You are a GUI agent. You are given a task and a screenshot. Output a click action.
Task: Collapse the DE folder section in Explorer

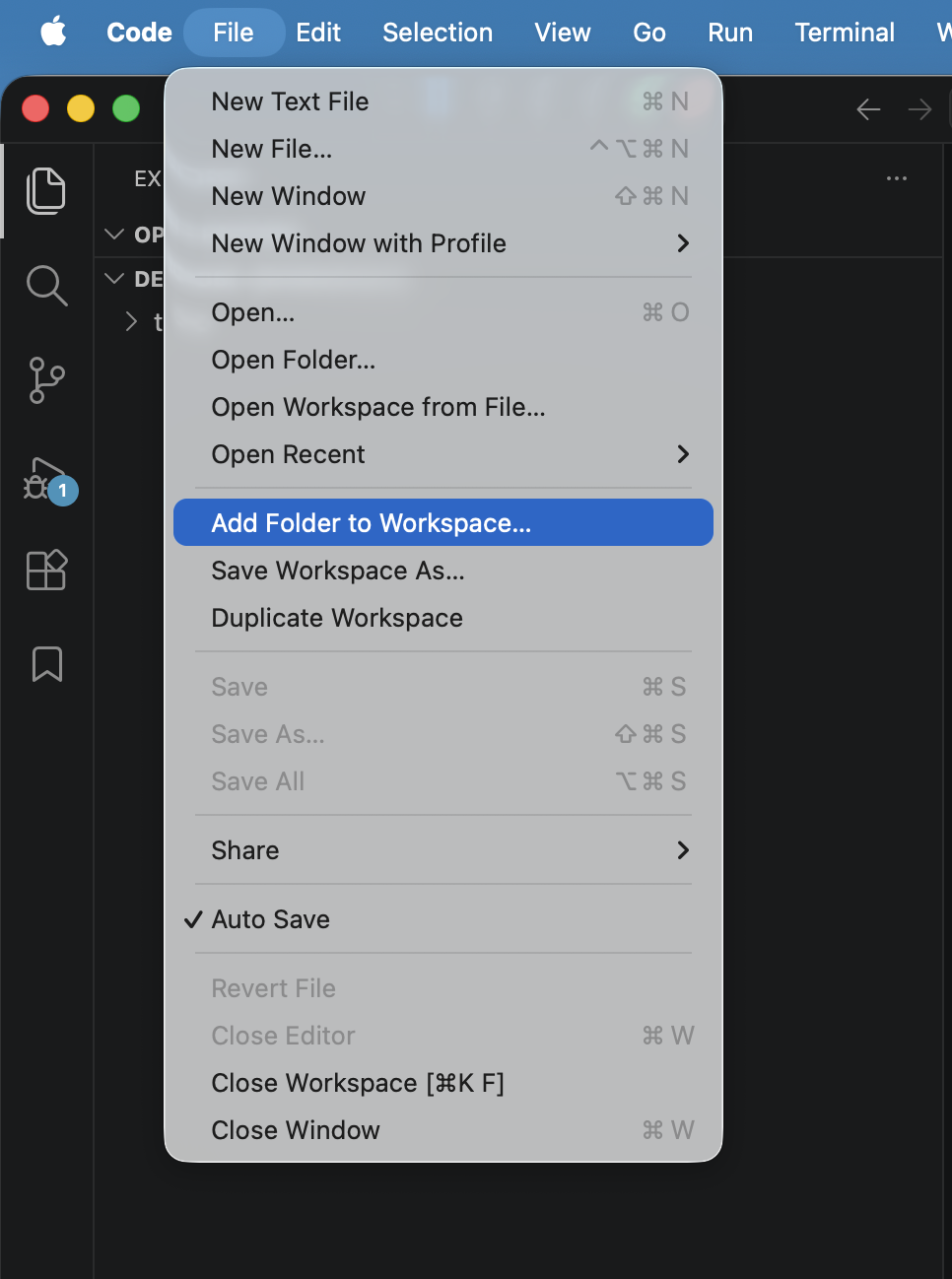[114, 279]
